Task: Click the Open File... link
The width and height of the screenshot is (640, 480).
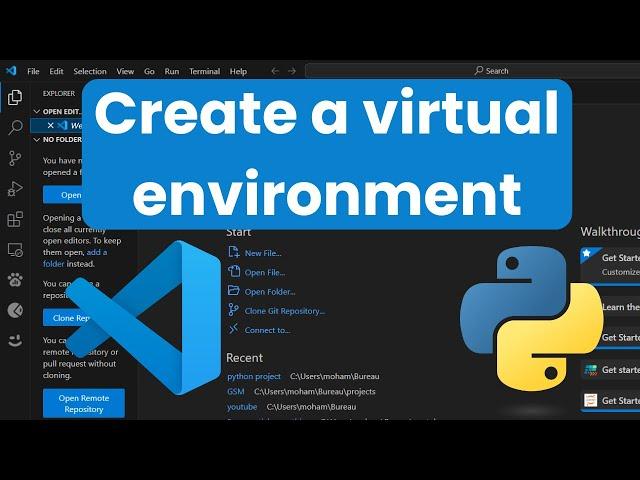Action: [265, 272]
